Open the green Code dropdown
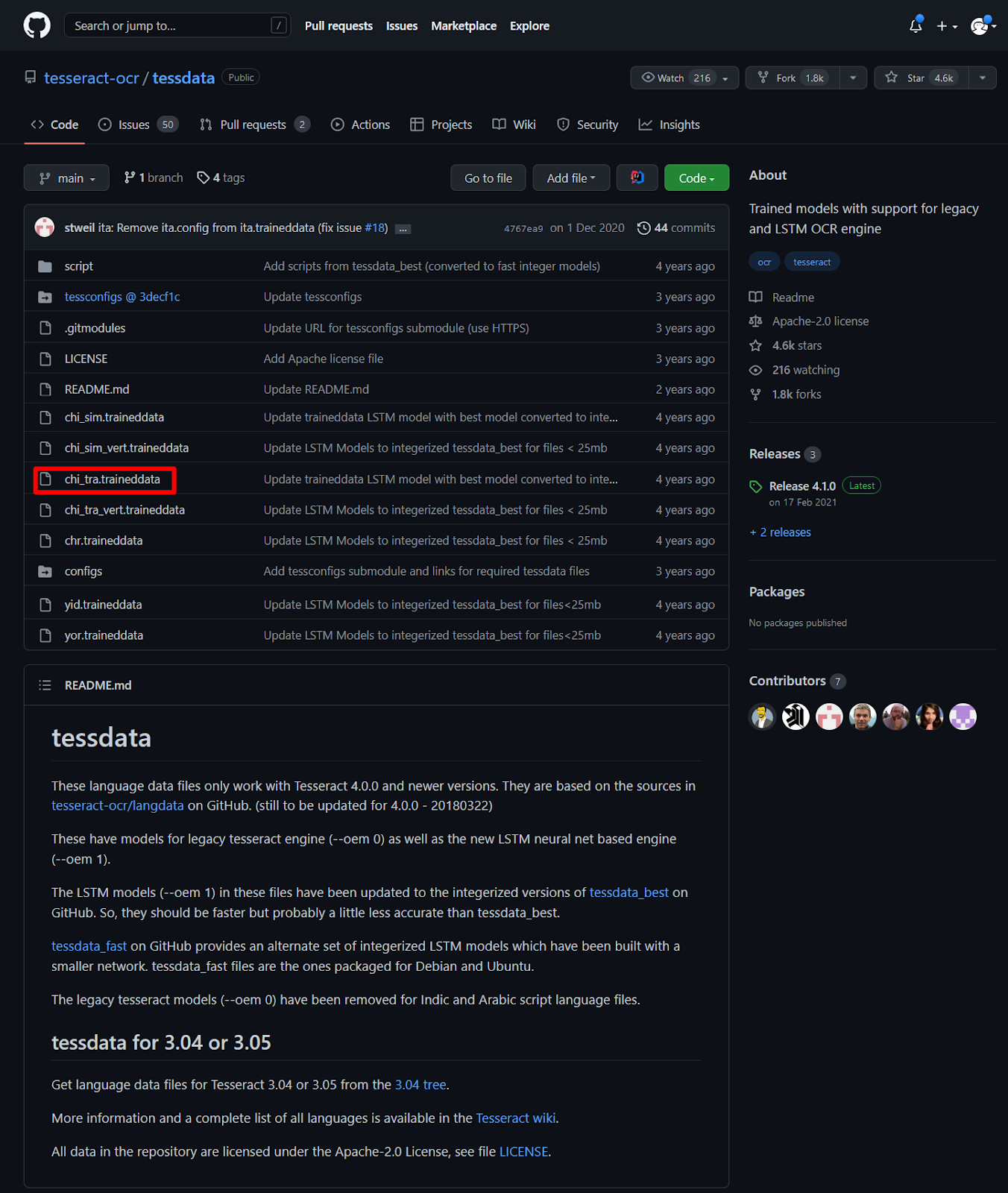The width and height of the screenshot is (1008, 1193). (696, 177)
